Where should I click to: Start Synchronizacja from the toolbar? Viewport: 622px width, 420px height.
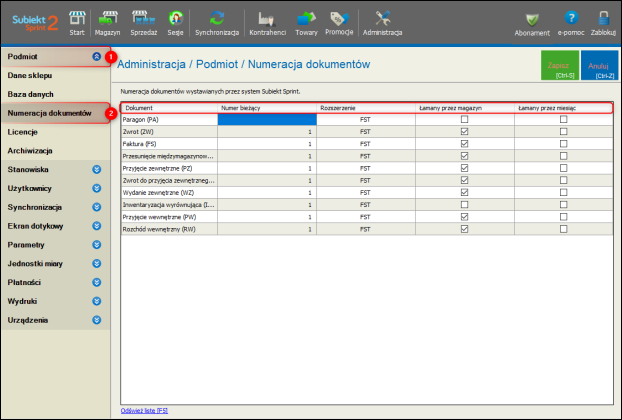216,20
